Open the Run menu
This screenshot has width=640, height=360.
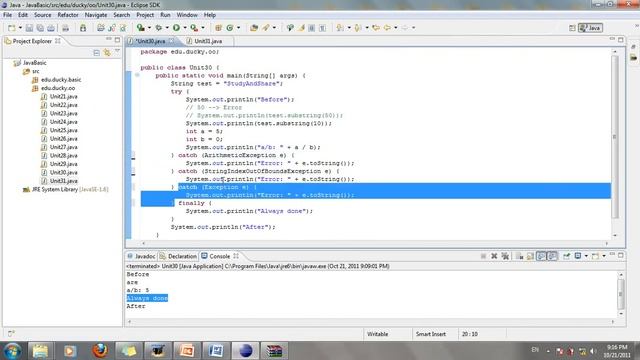(165, 15)
